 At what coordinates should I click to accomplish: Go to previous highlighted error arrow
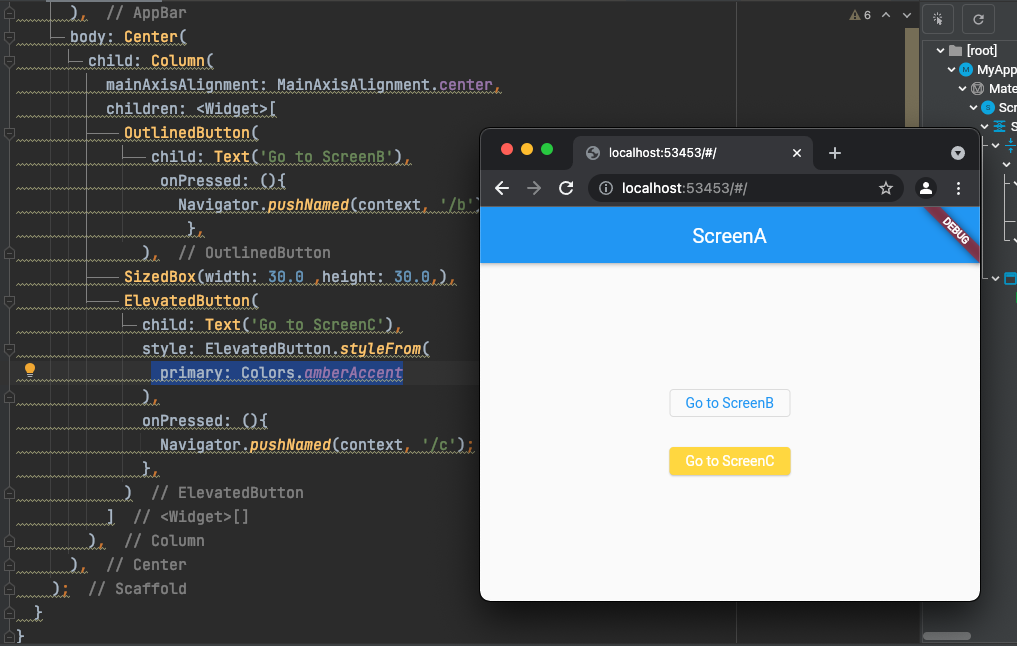tap(886, 15)
